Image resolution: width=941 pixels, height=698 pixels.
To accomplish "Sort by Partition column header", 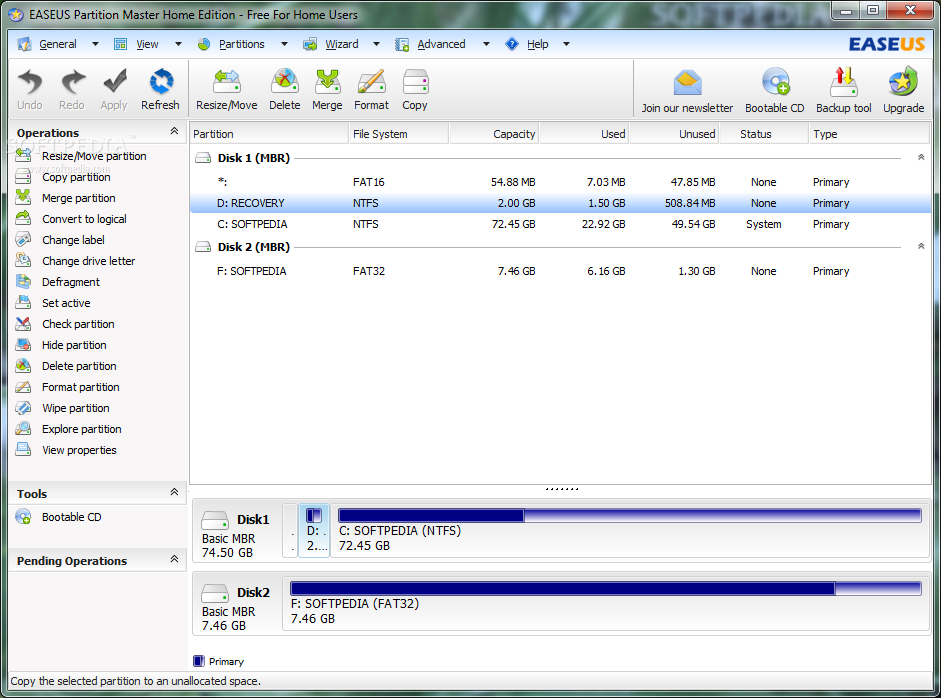I will pyautogui.click(x=269, y=134).
